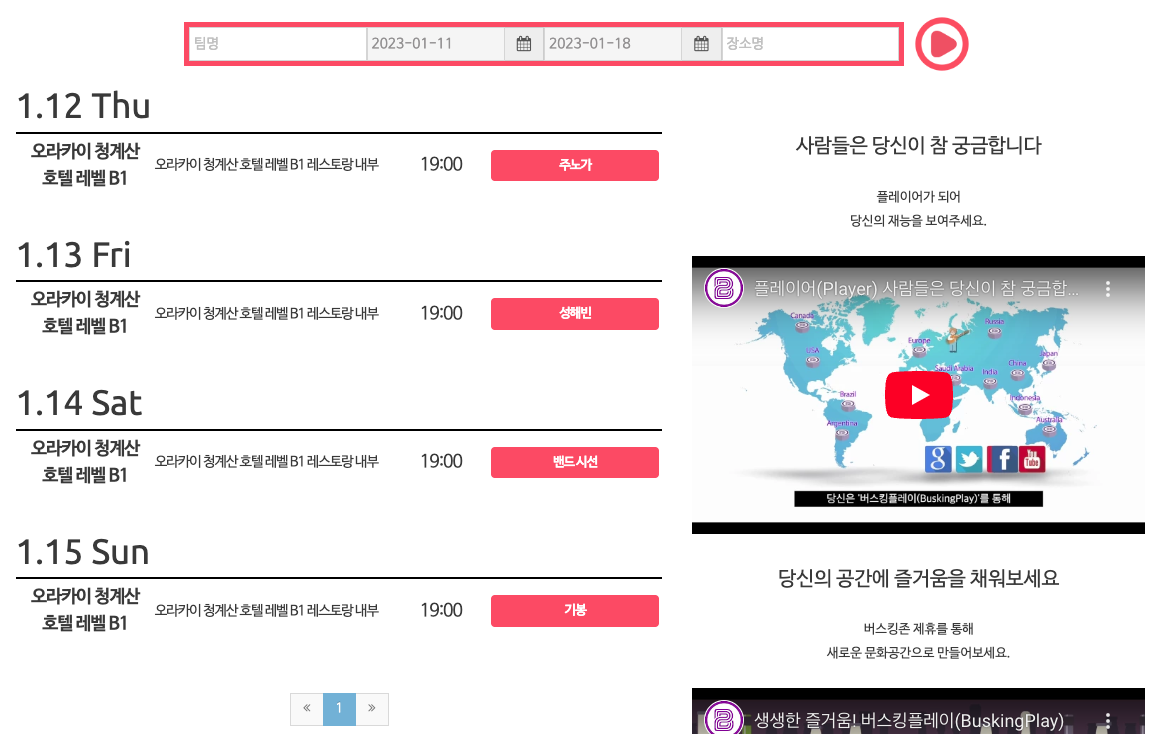Open the 주노가 performer button on 1.12 Thu
The width and height of the screenshot is (1164, 734).
[575, 165]
